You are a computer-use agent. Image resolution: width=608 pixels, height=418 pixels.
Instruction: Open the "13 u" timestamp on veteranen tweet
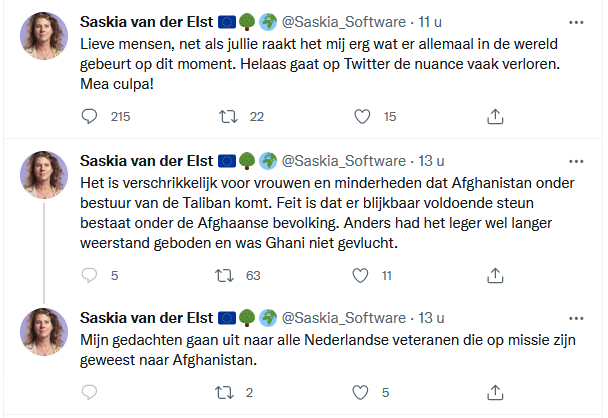coord(433,317)
